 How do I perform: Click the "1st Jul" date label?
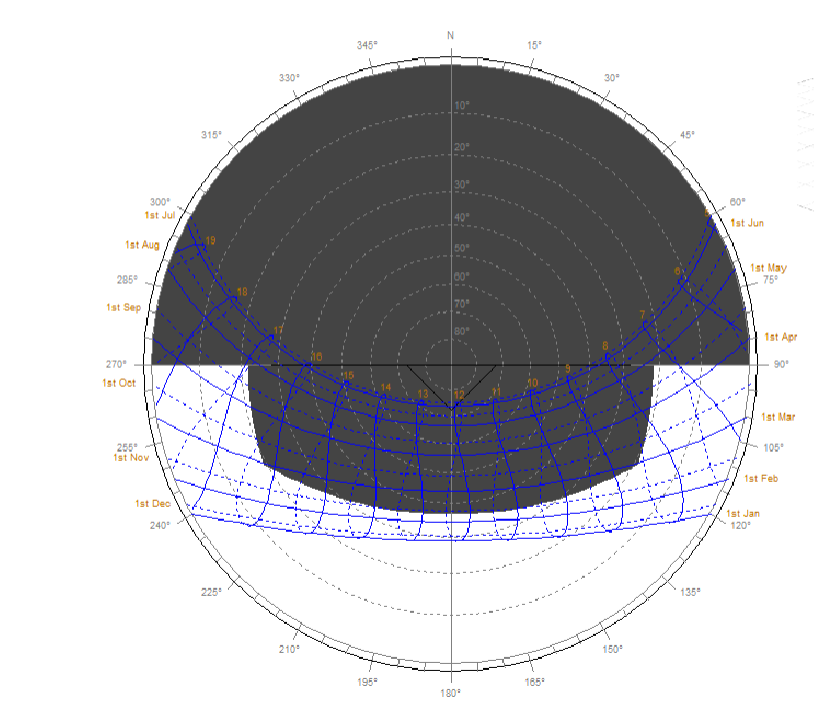(x=160, y=215)
